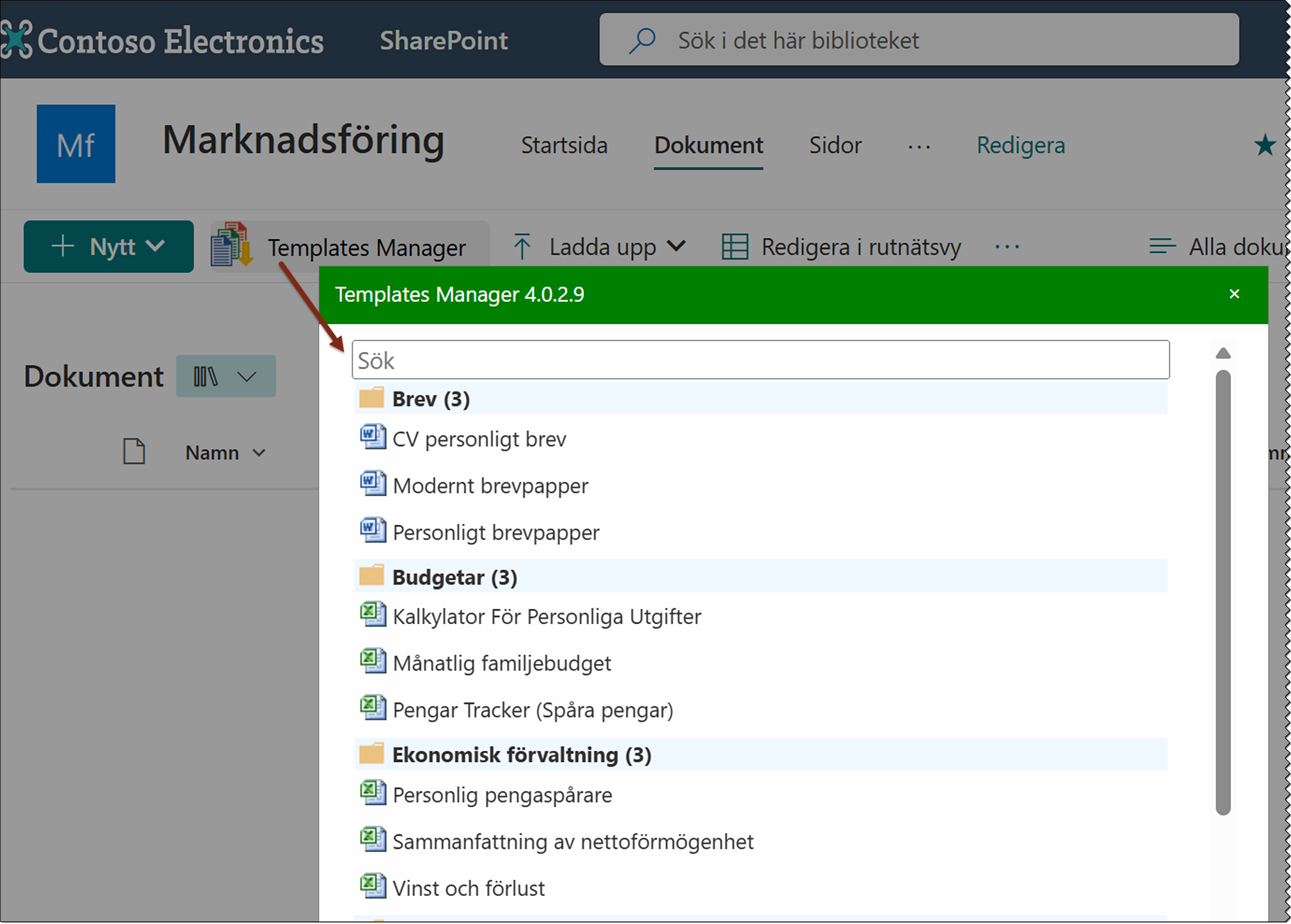The height and width of the screenshot is (924, 1291).
Task: Click the Excel icon next to Vinst och förlust
Action: coord(373,886)
